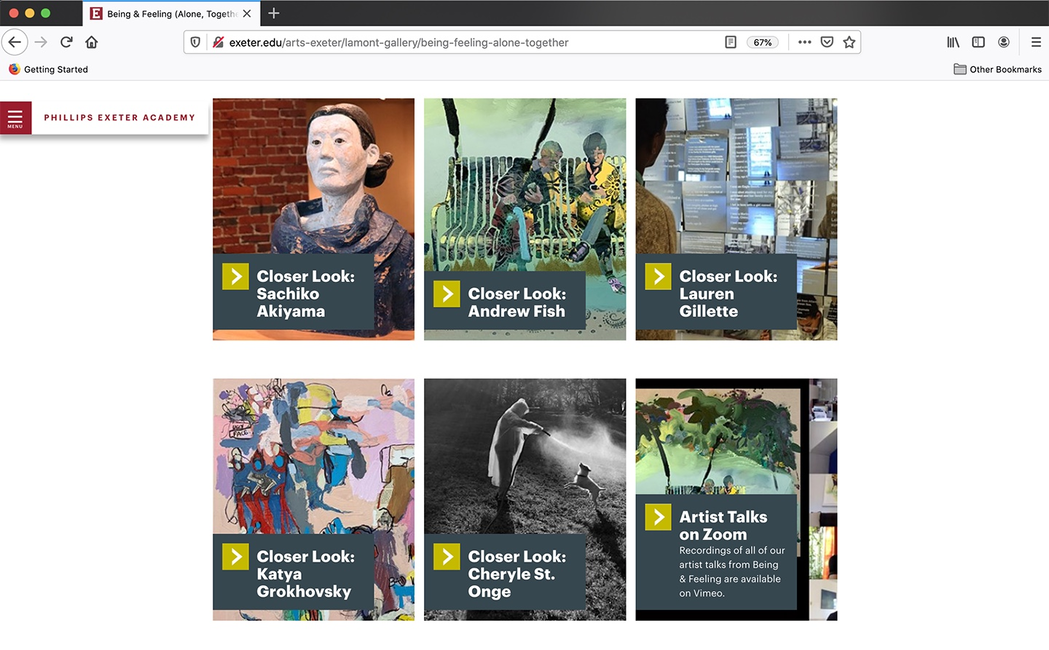Save page to Pocket
The image size is (1049, 650).
(x=827, y=42)
